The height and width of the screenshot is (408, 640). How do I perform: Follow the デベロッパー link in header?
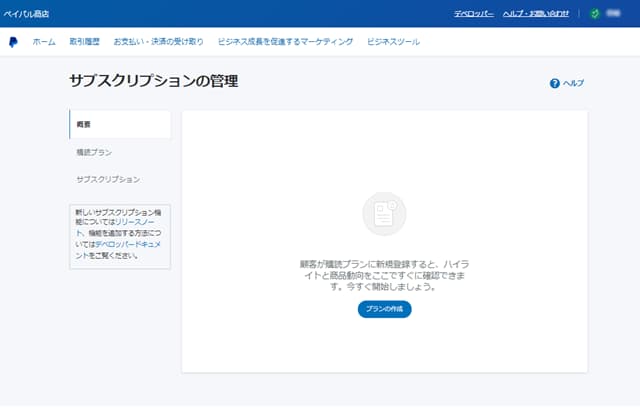(x=473, y=14)
